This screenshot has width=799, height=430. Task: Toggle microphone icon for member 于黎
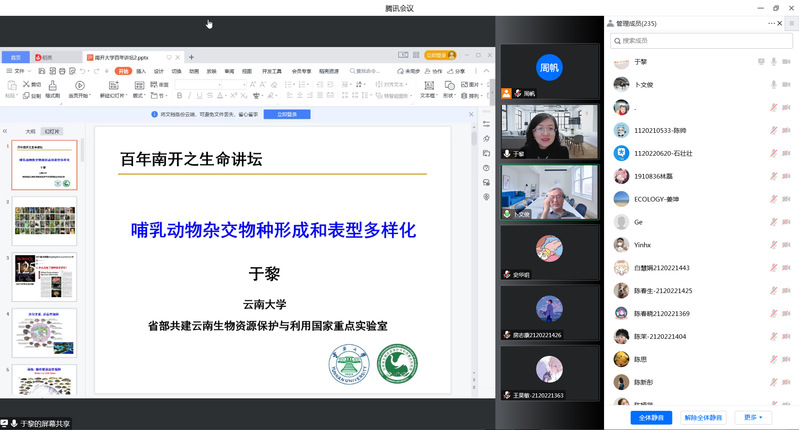pos(773,62)
